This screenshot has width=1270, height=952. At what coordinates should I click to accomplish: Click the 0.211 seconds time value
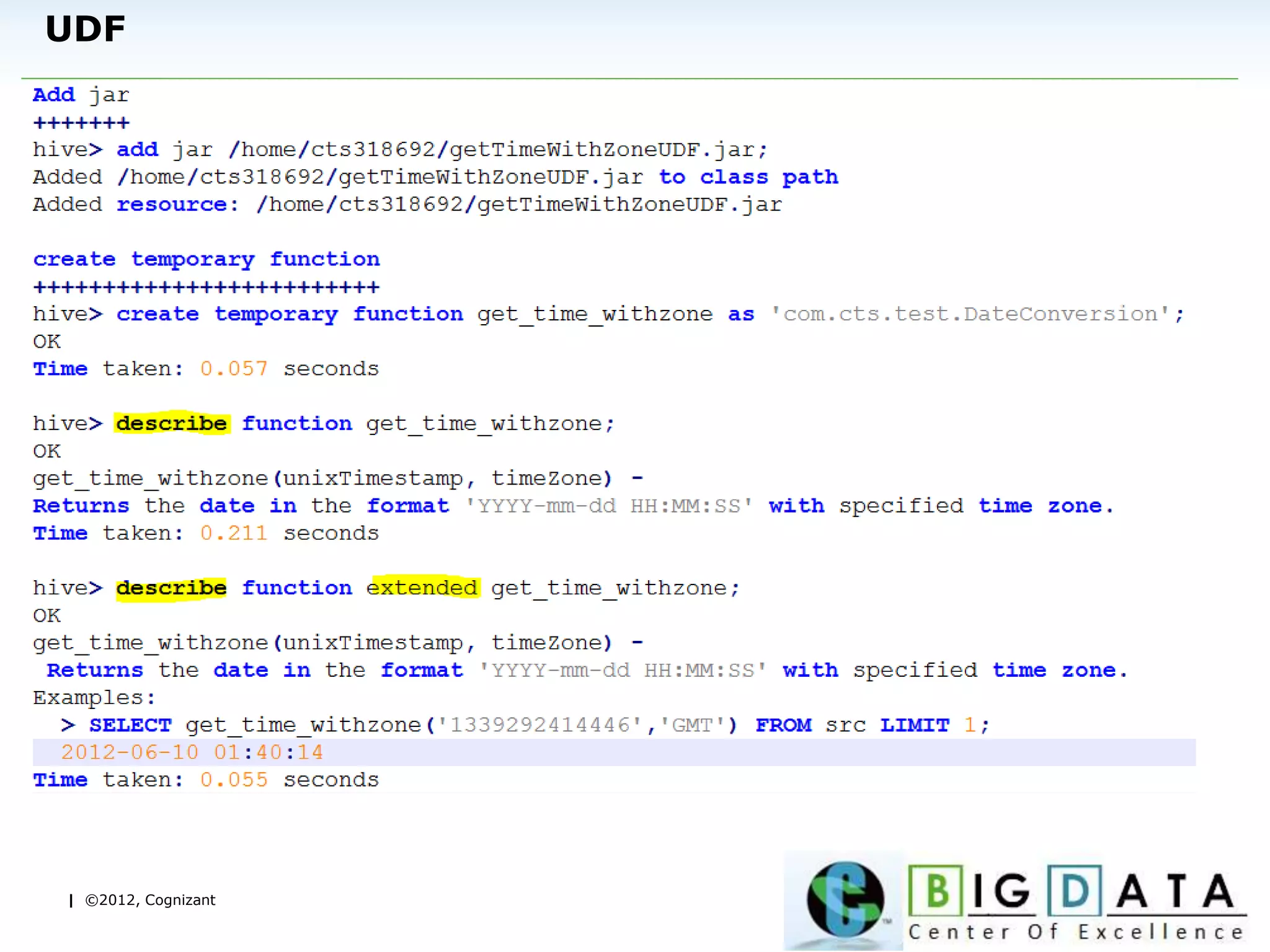234,533
